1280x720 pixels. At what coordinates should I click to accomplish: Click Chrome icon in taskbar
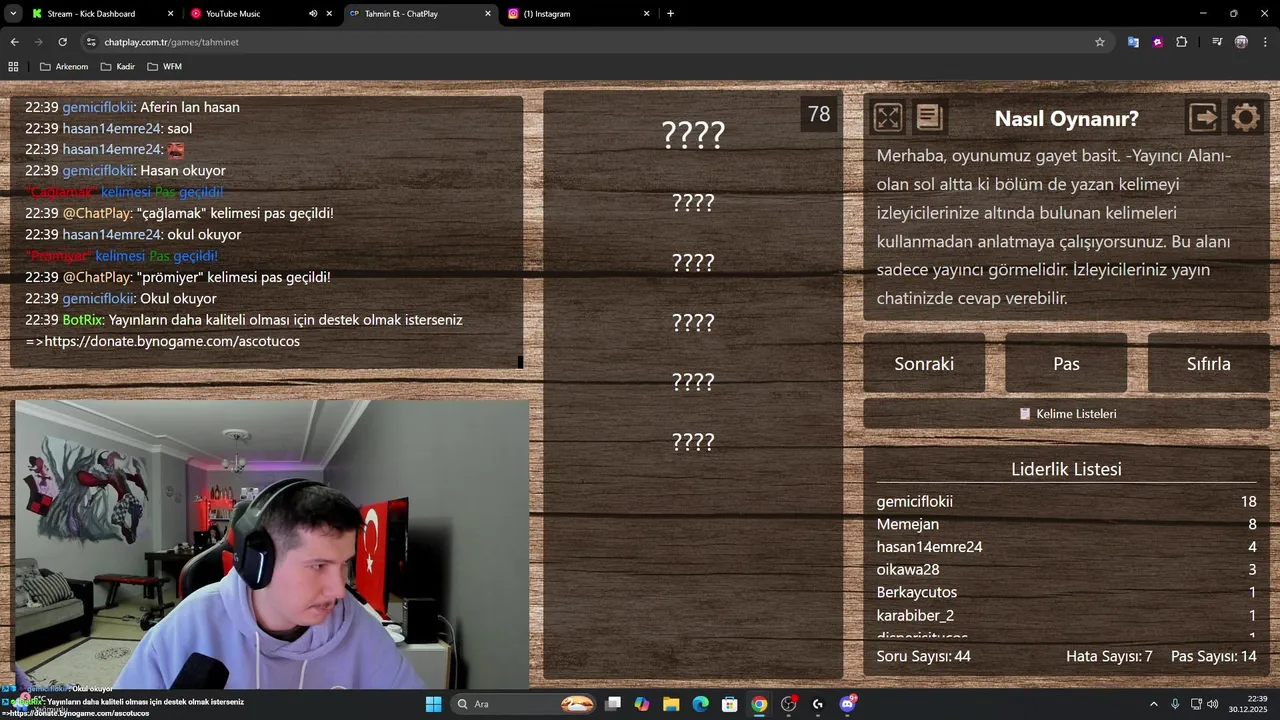[x=759, y=704]
